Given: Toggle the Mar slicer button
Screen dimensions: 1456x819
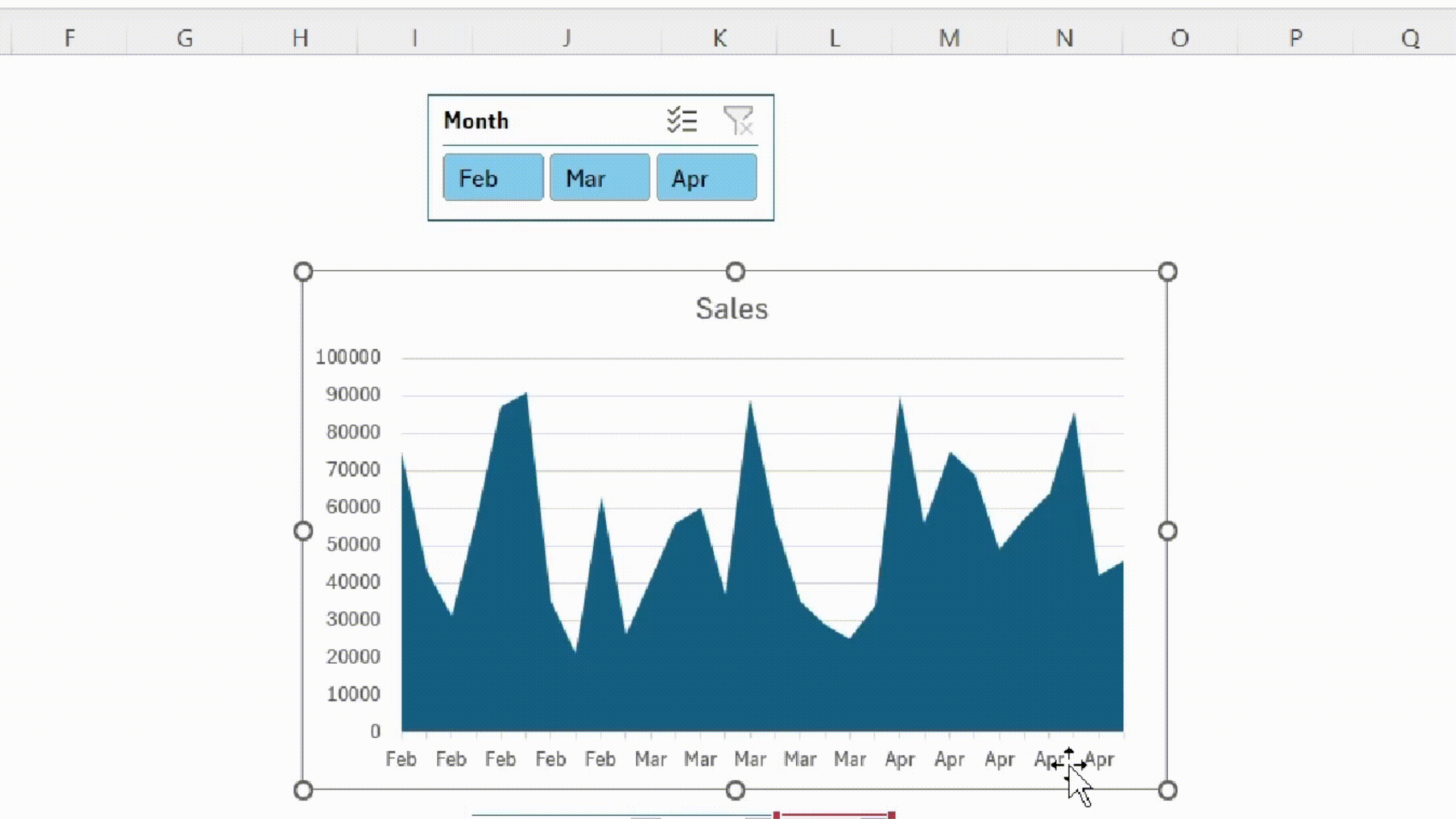Looking at the screenshot, I should (599, 178).
